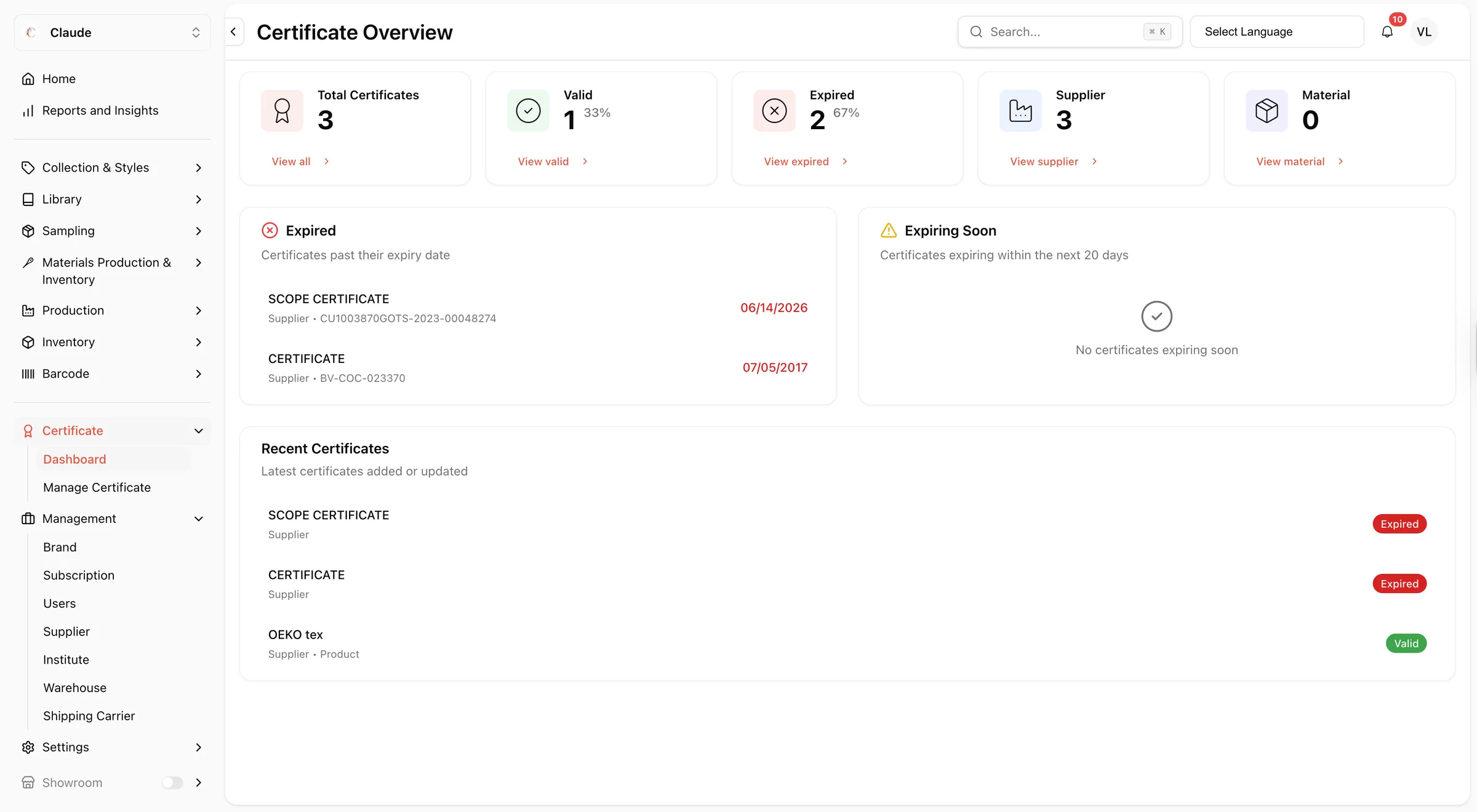Open the Brand management page
The image size is (1477, 812).
60,547
